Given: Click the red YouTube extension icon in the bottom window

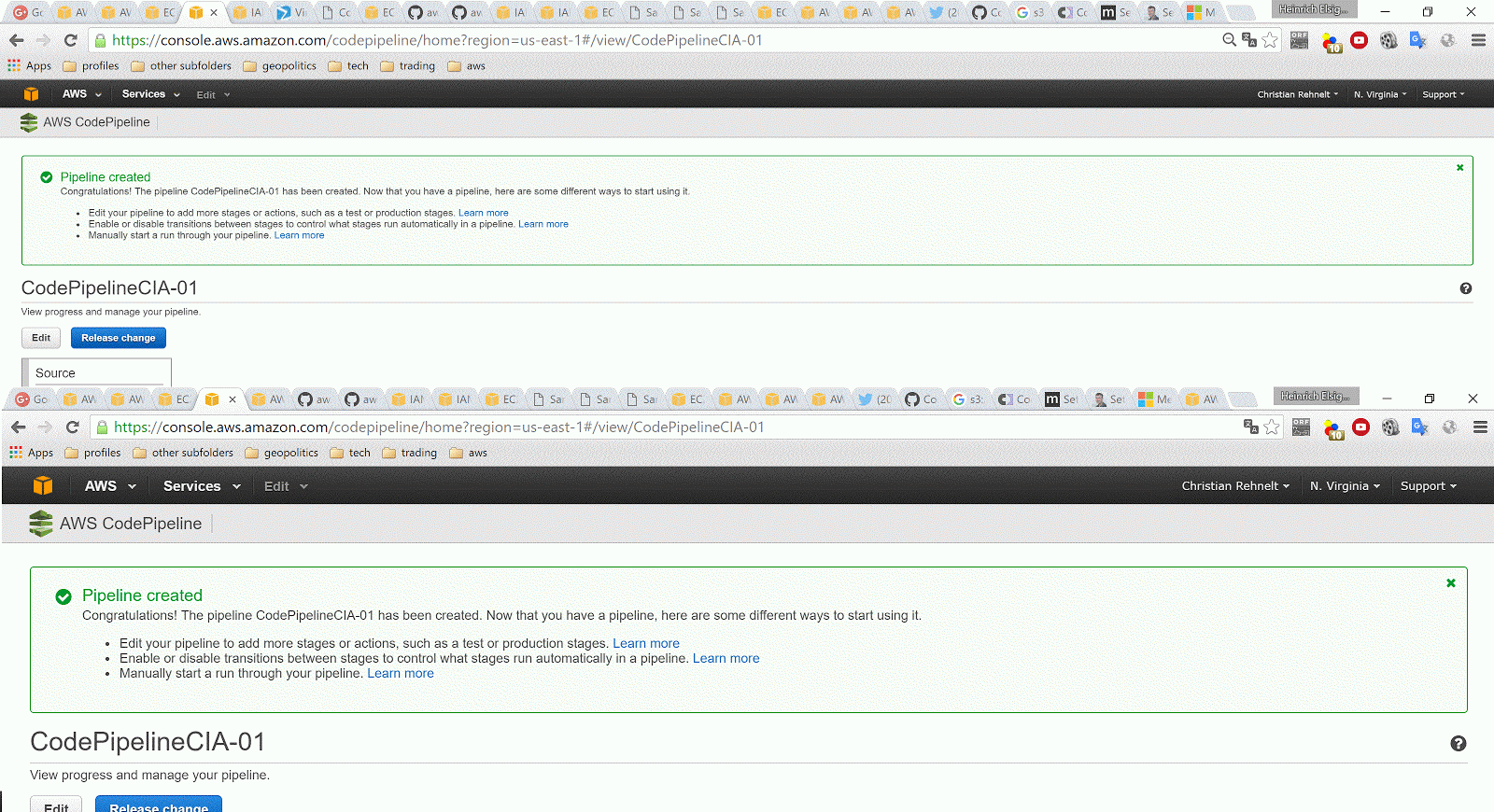Looking at the screenshot, I should pos(1361,427).
